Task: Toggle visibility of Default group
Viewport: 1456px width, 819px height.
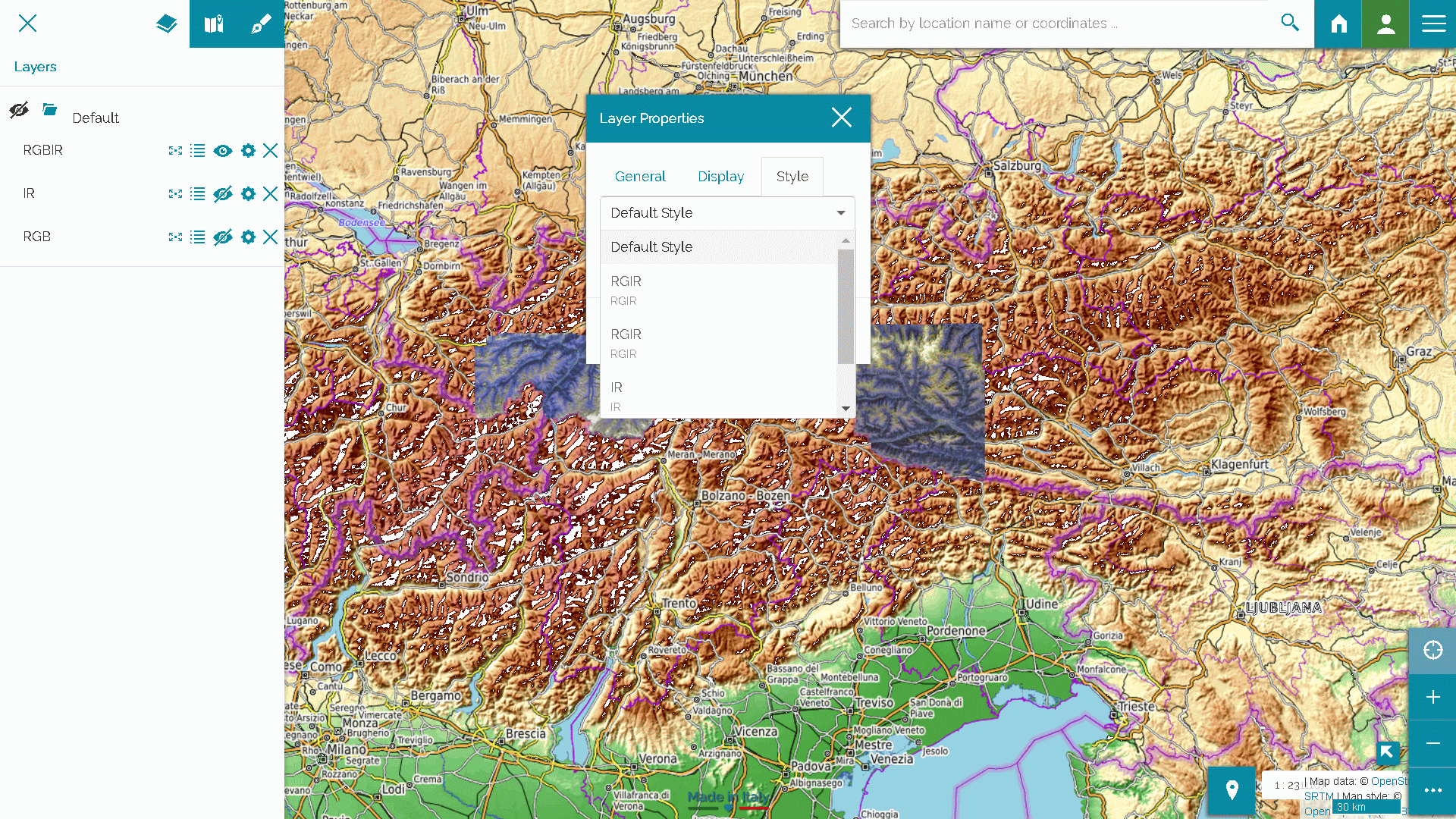Action: coord(19,111)
